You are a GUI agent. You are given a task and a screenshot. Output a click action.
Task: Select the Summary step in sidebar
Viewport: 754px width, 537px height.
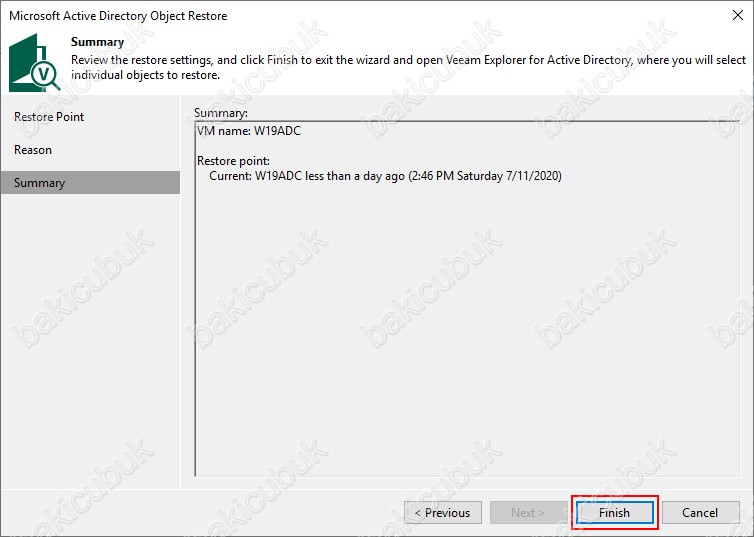pos(90,183)
